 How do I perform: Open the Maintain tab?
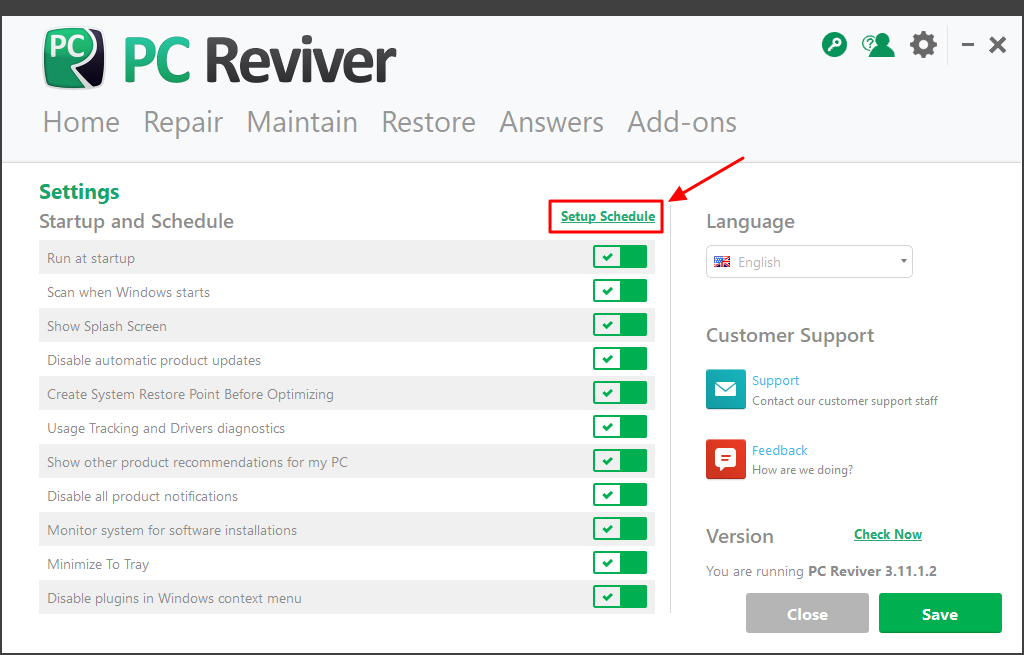tap(302, 122)
